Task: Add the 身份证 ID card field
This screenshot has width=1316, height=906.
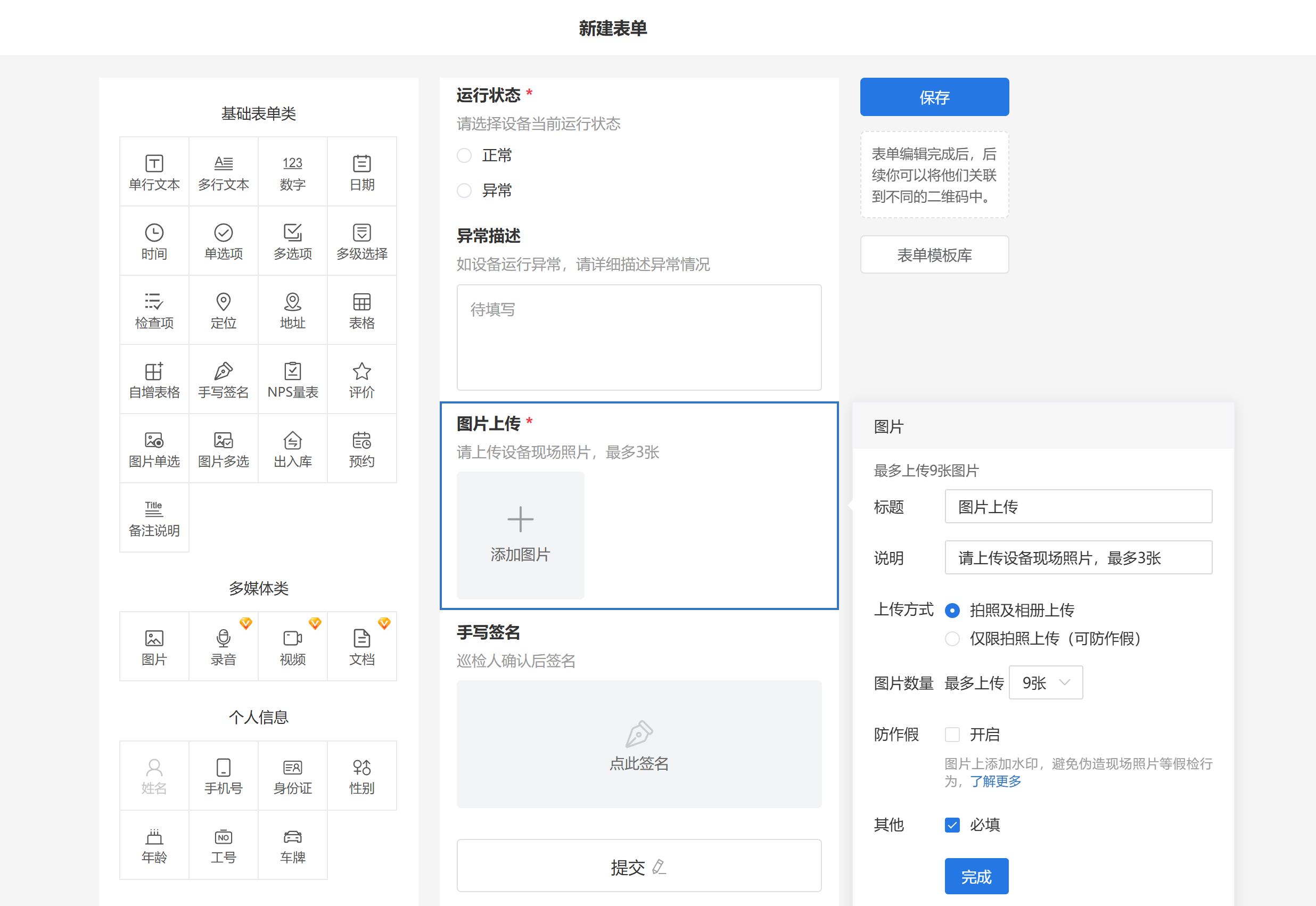Action: click(292, 776)
